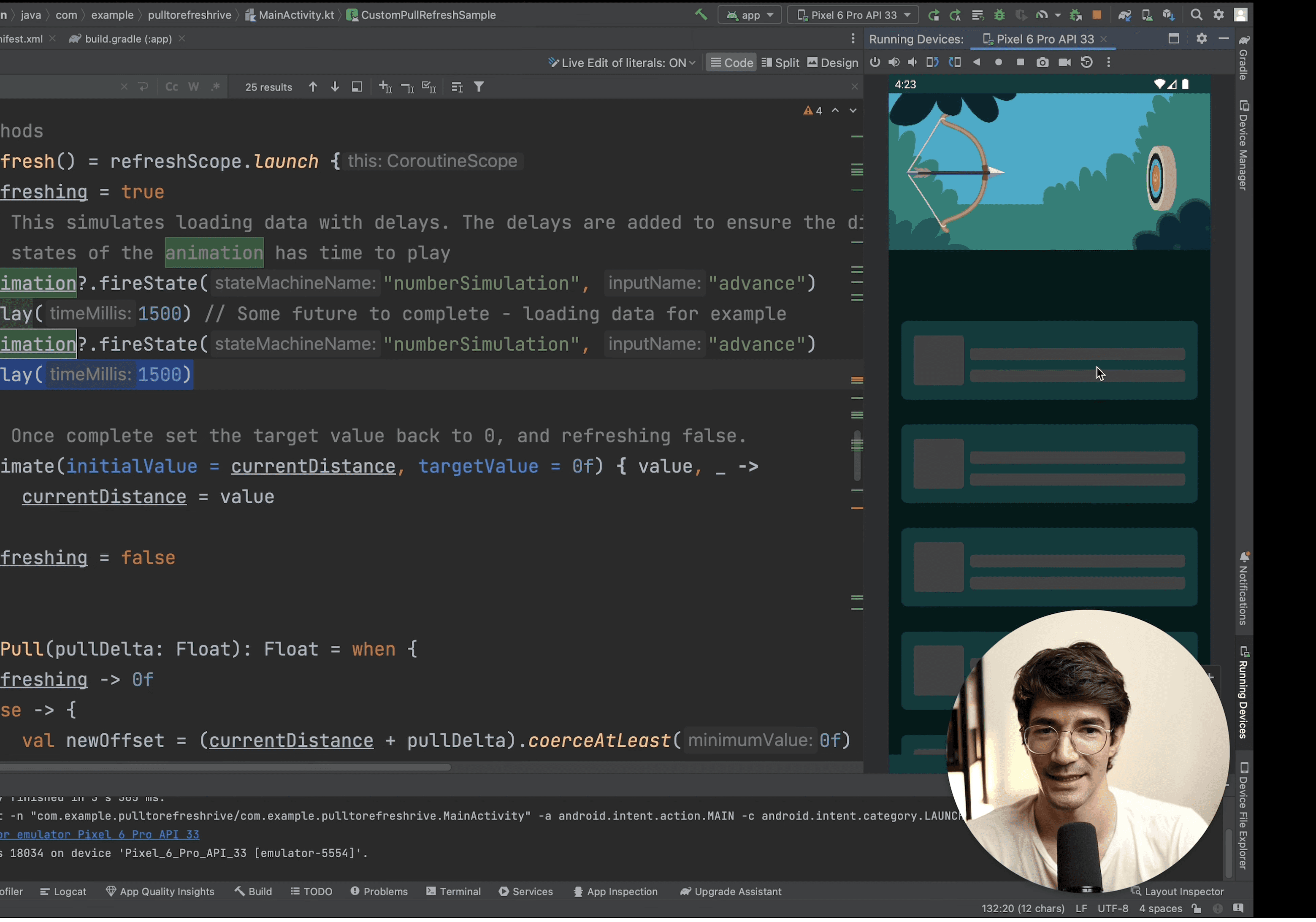1316x922 pixels.
Task: Close the editor search bar
Action: pyautogui.click(x=855, y=87)
